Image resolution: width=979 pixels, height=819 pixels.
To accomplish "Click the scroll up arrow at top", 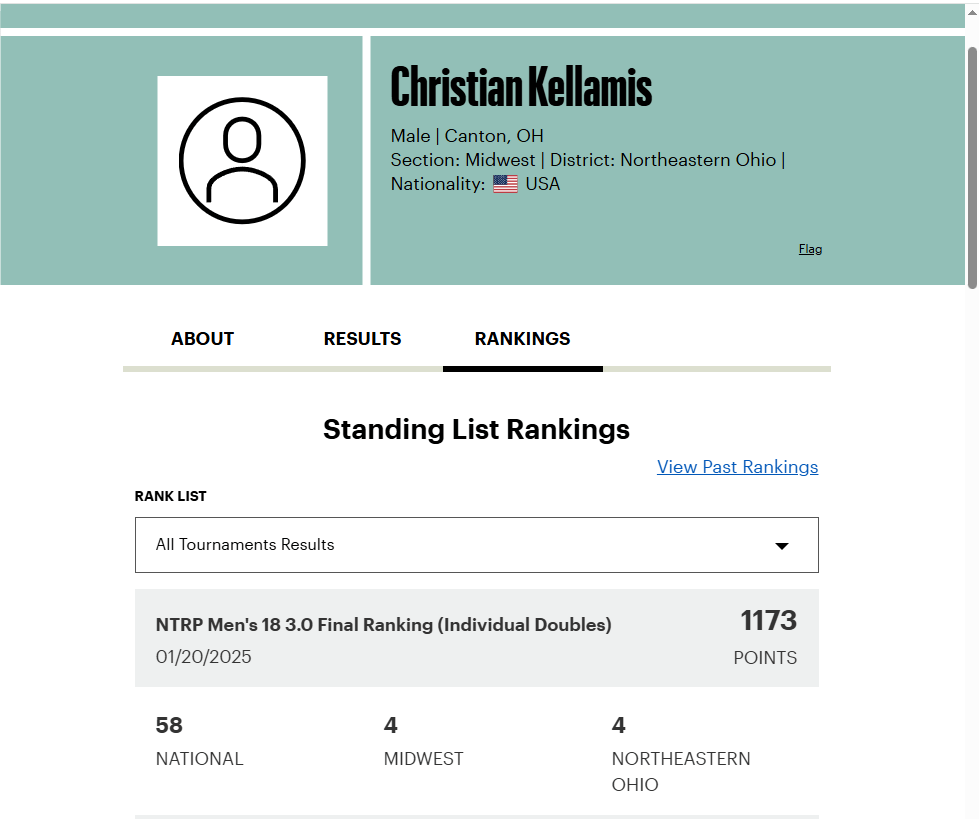I will pos(972,11).
